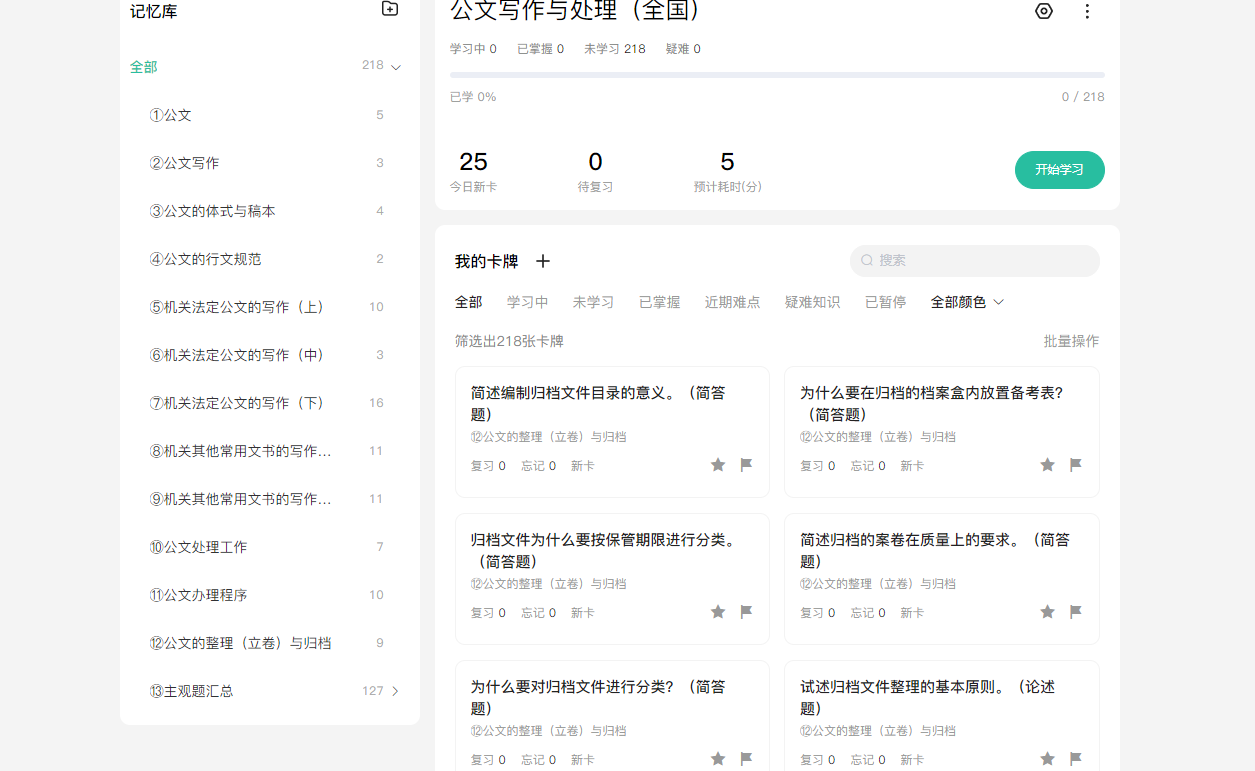Screen dimensions: 1255x771
Task: Flag the card 为什么要在归档的档案盒内放置备考表
Action: click(x=1076, y=465)
